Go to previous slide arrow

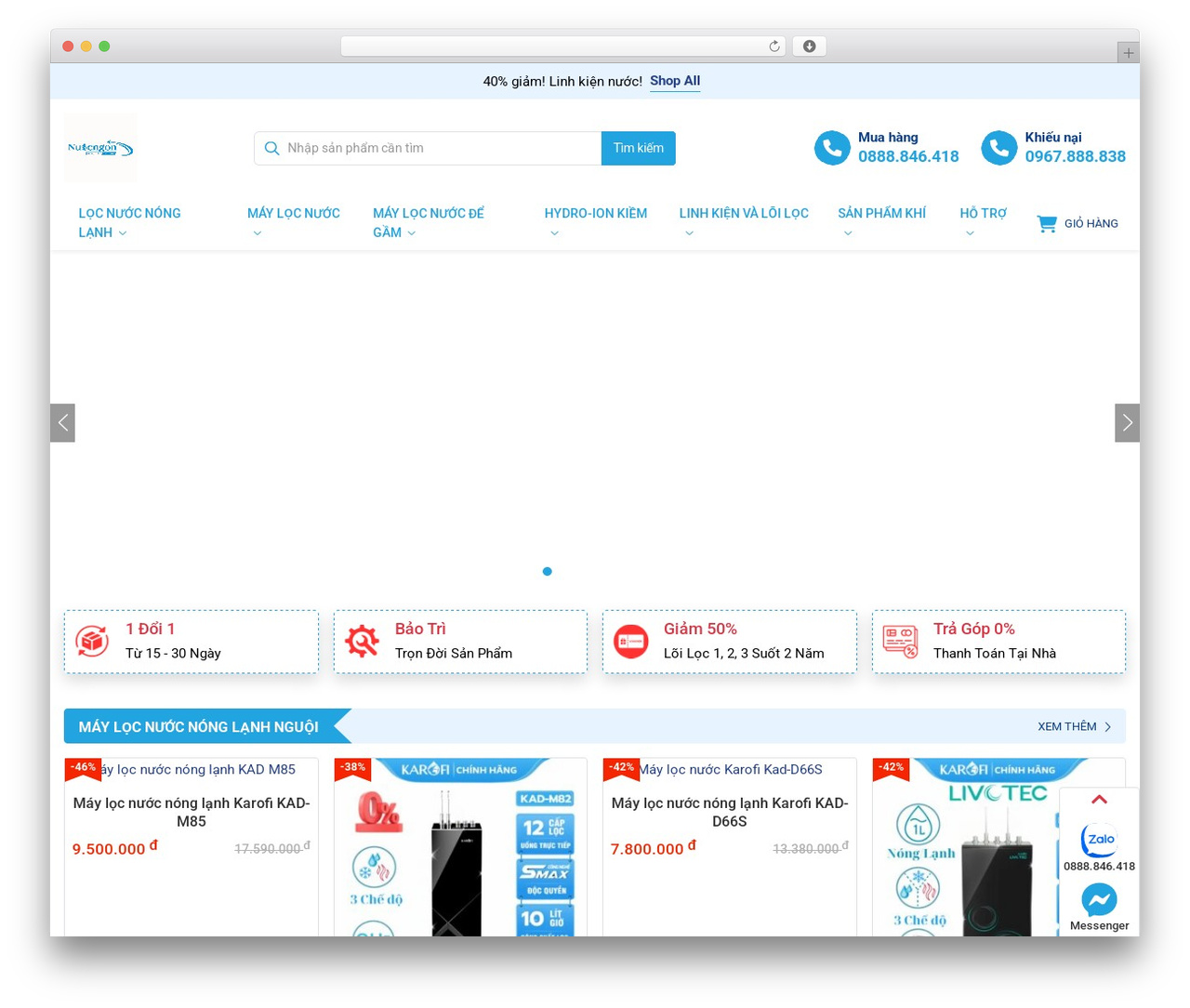click(x=62, y=423)
